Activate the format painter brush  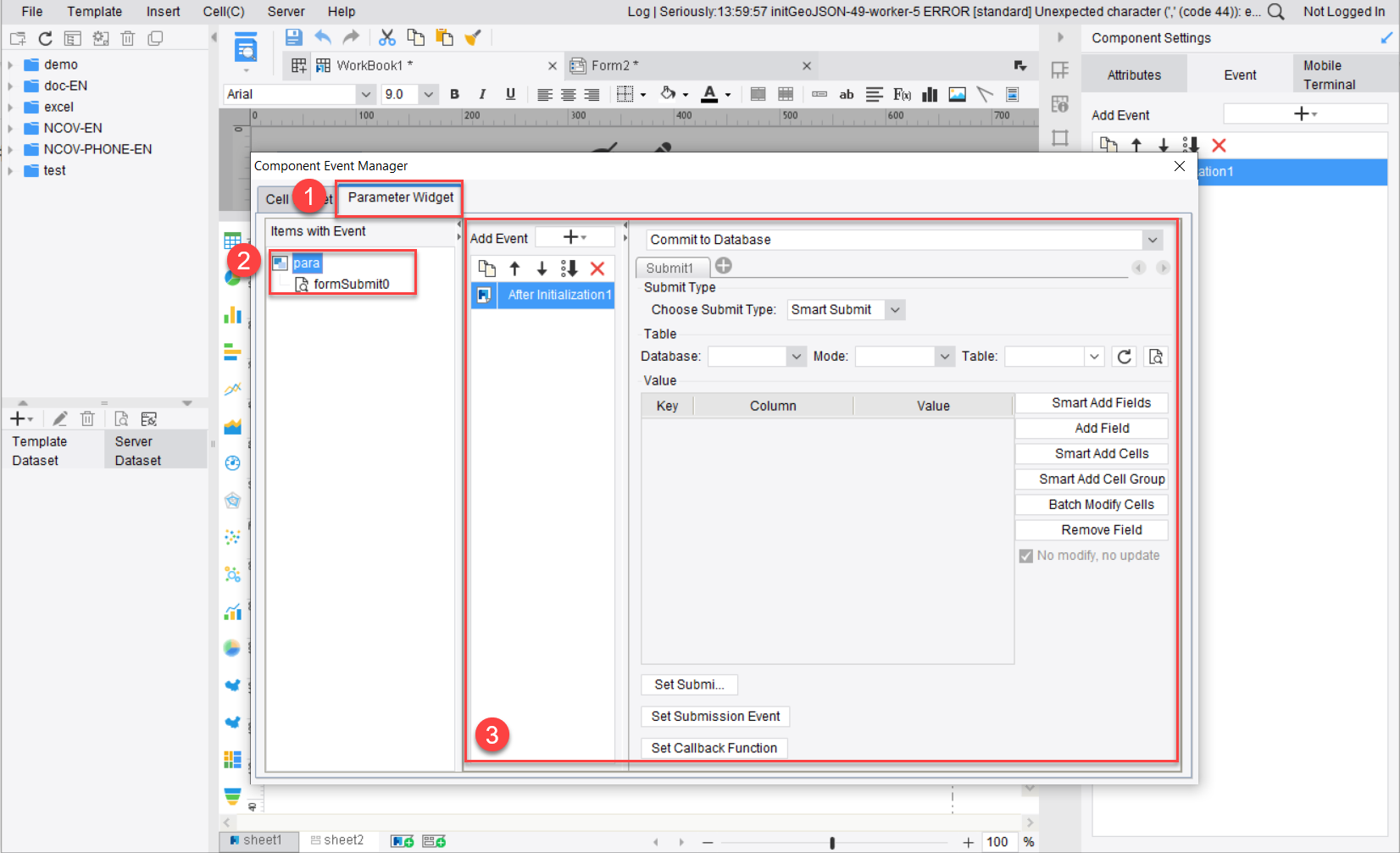click(x=473, y=37)
